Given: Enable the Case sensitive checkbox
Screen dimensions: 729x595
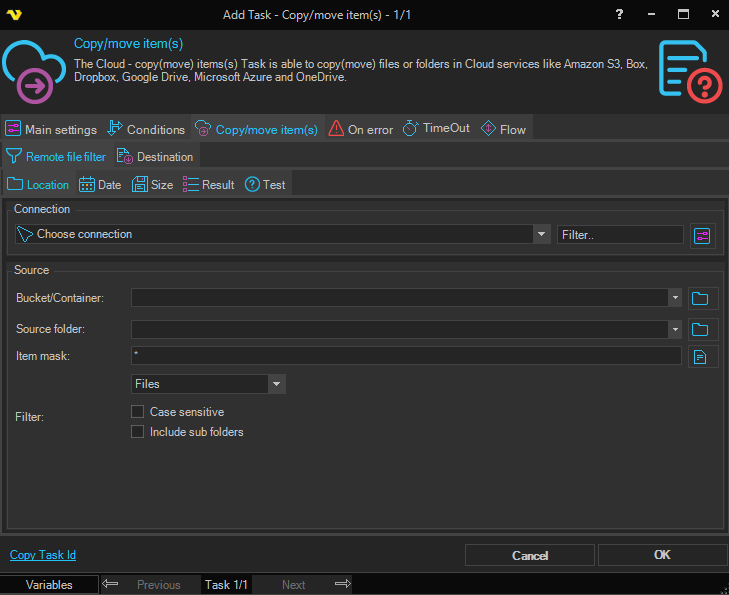Looking at the screenshot, I should point(138,412).
